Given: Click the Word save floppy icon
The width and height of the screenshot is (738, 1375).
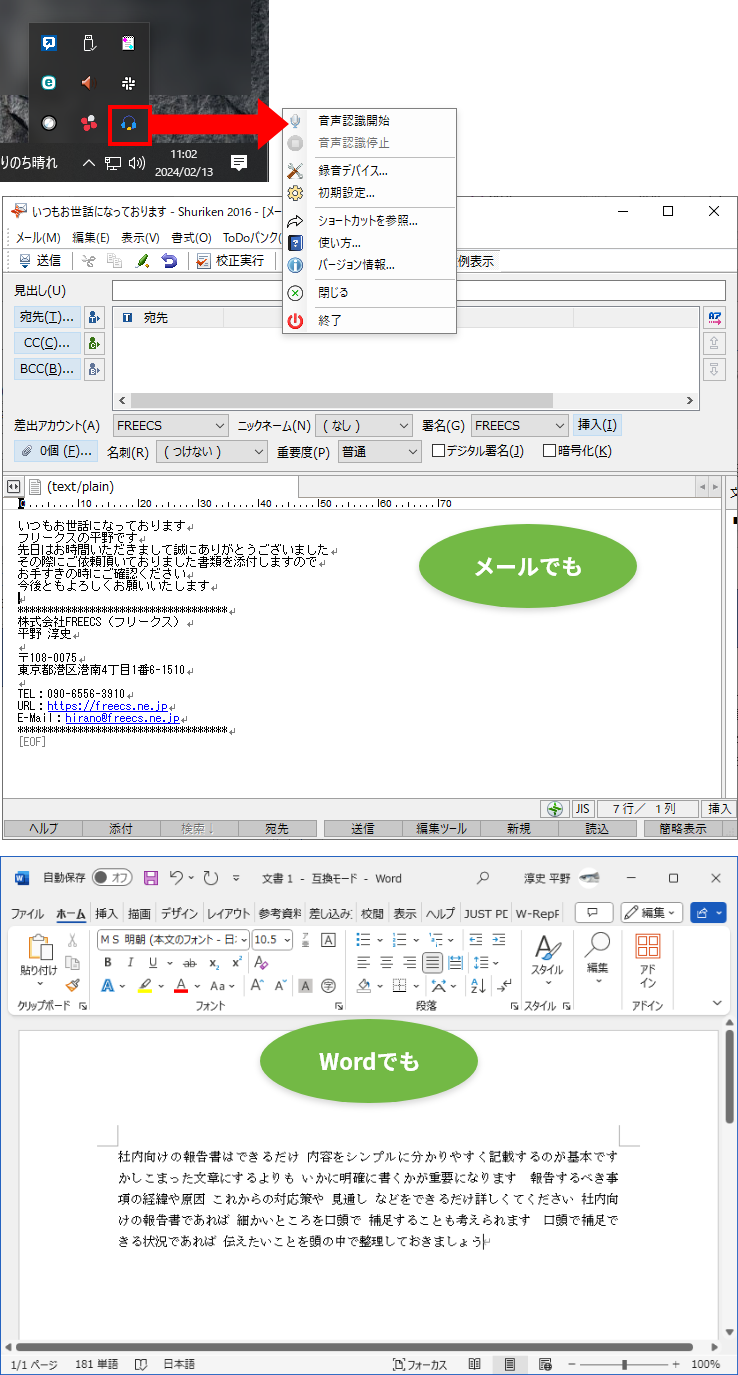Looking at the screenshot, I should pos(151,878).
